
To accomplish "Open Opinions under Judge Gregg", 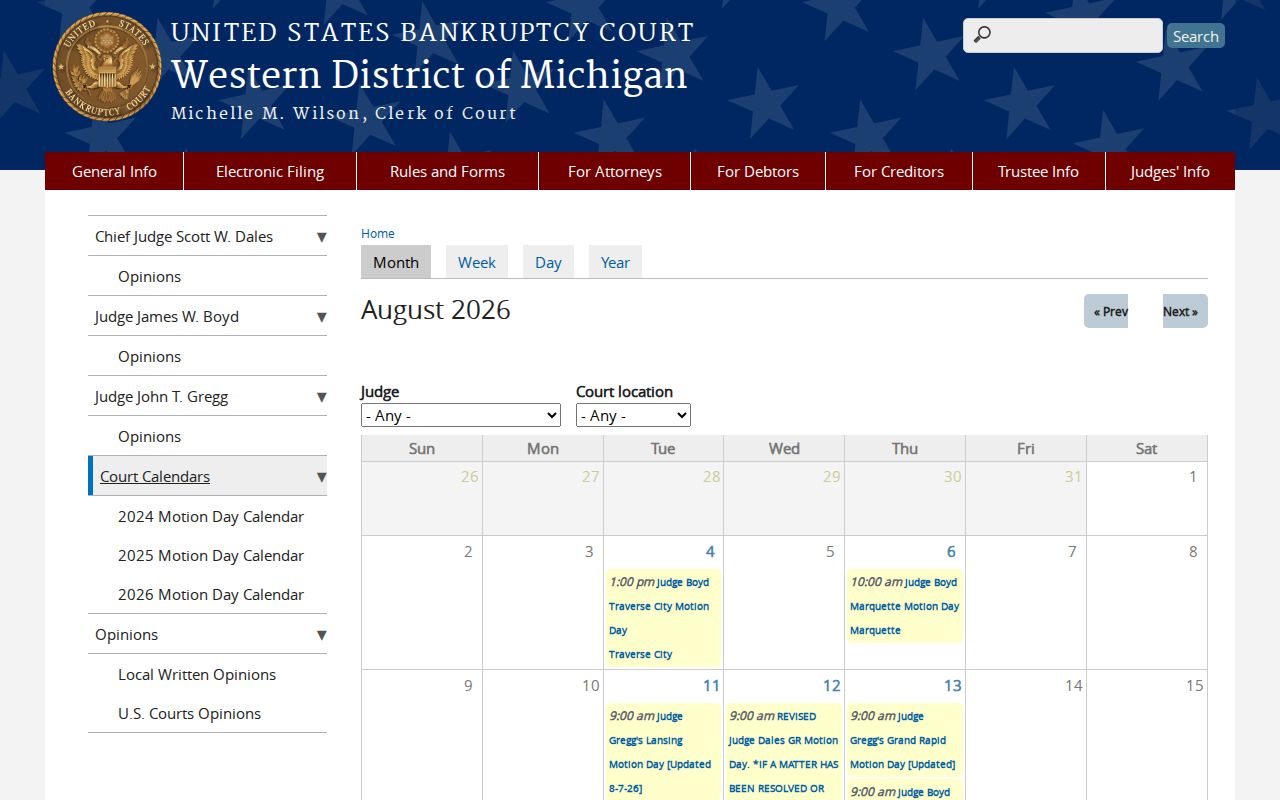I will (149, 436).
